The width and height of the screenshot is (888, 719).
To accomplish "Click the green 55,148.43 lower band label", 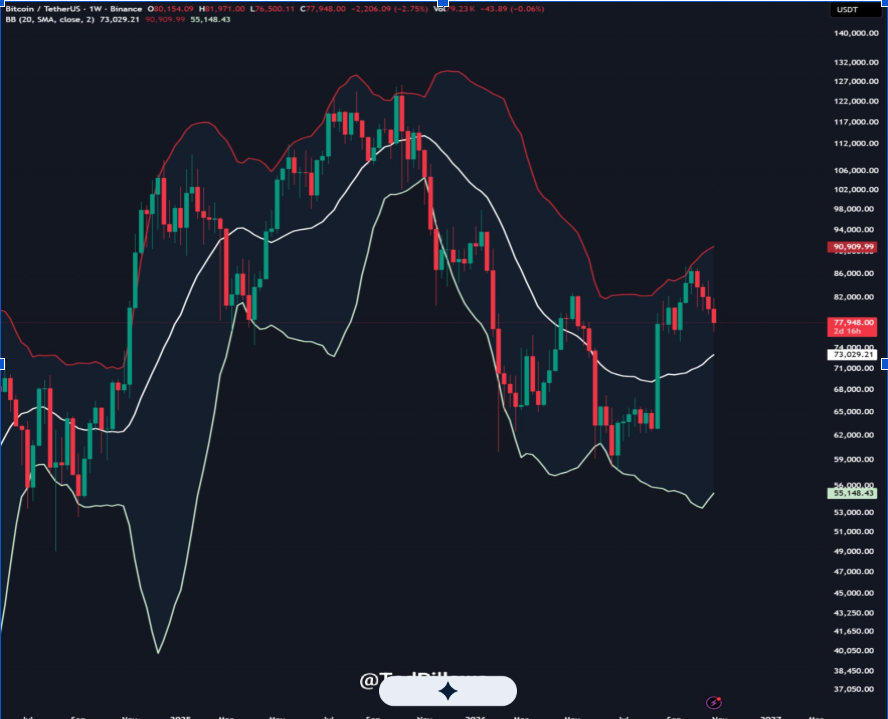I will click(x=852, y=493).
